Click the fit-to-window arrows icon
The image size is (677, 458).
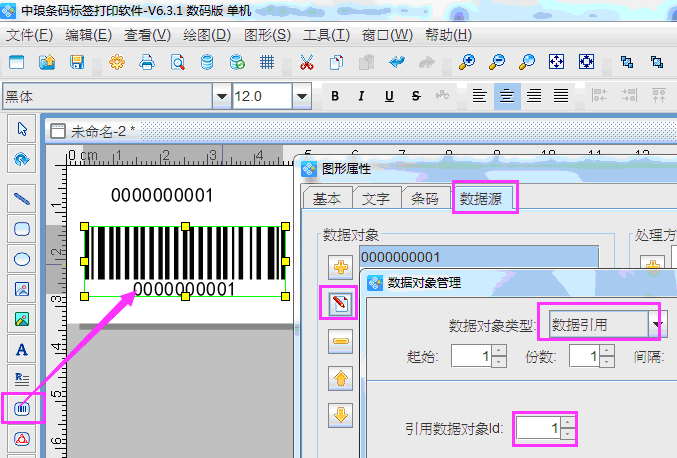click(x=557, y=62)
